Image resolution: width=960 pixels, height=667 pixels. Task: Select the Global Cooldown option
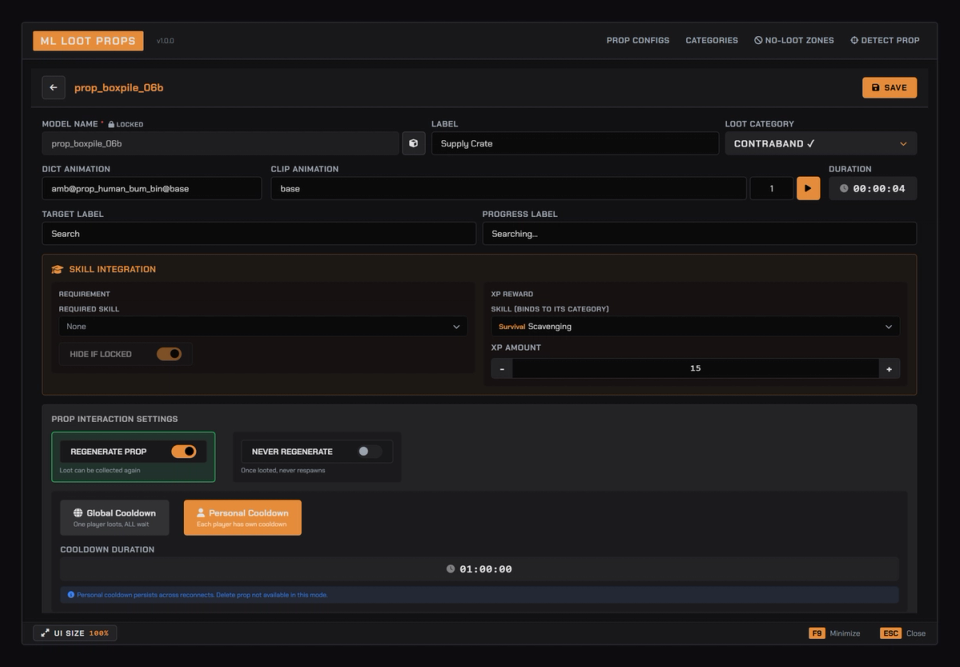click(114, 518)
